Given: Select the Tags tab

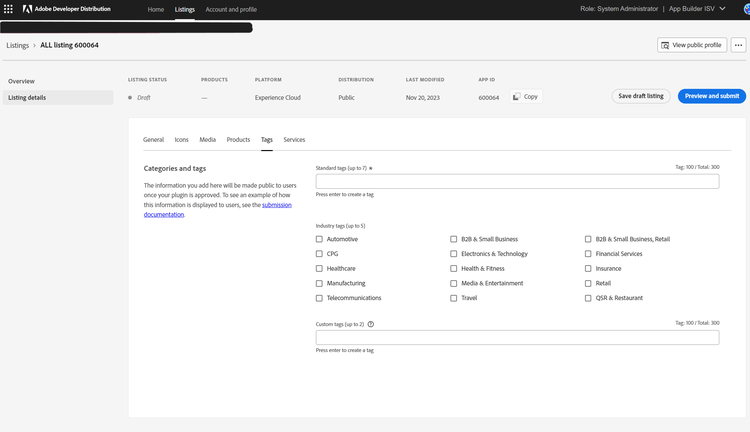Looking at the screenshot, I should 267,140.
